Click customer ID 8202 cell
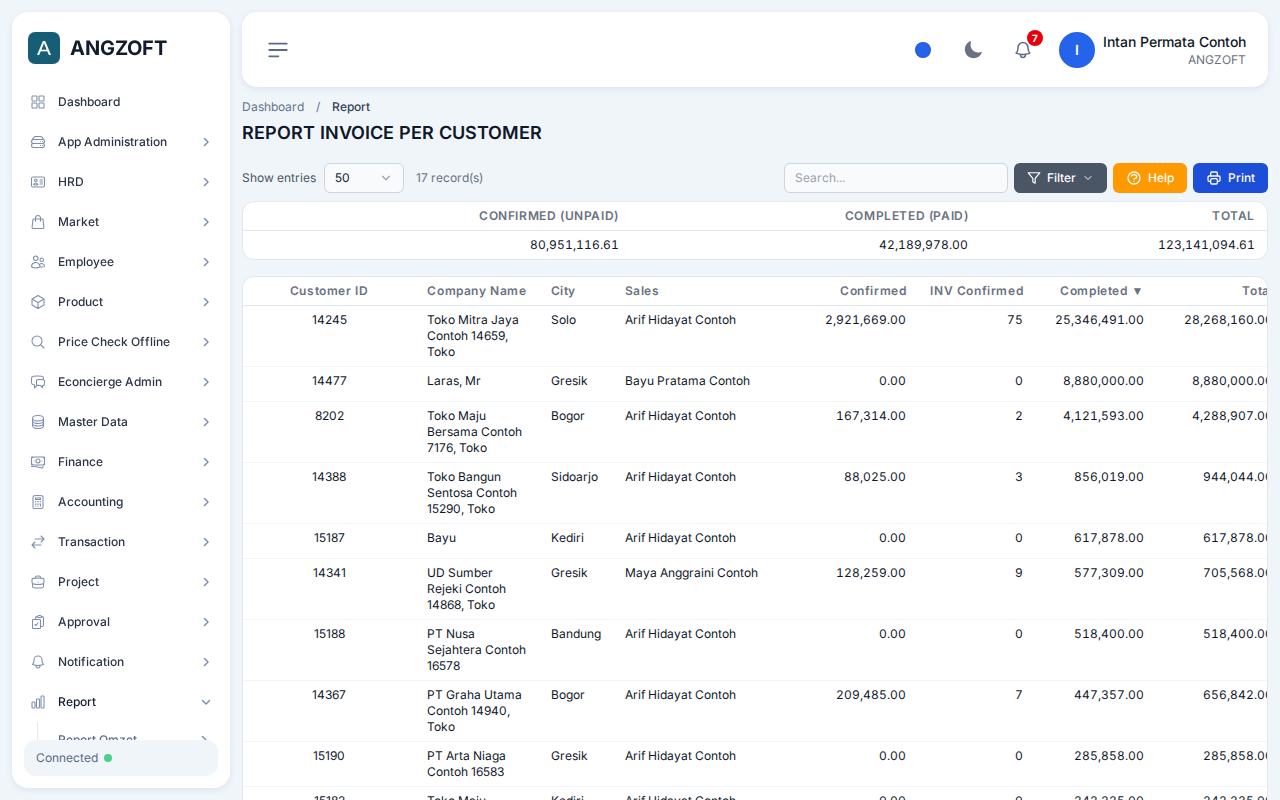Viewport: 1280px width, 800px height. [x=329, y=416]
